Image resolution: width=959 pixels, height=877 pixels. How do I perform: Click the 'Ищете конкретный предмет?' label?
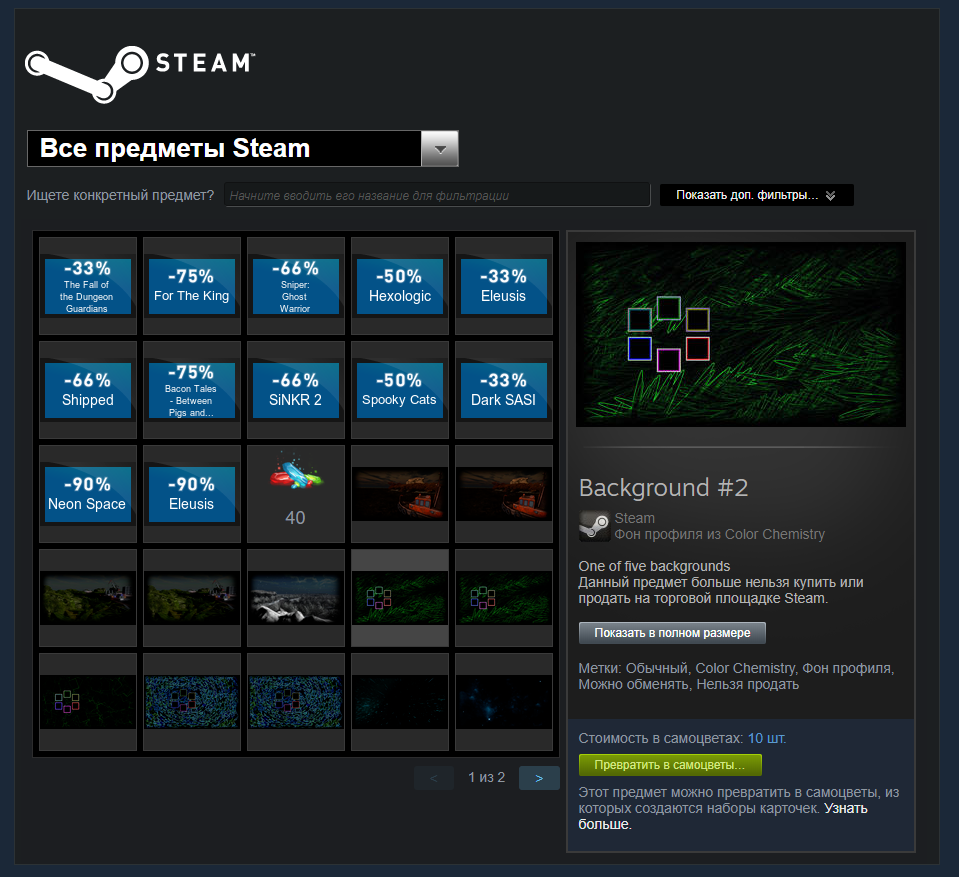(120, 195)
